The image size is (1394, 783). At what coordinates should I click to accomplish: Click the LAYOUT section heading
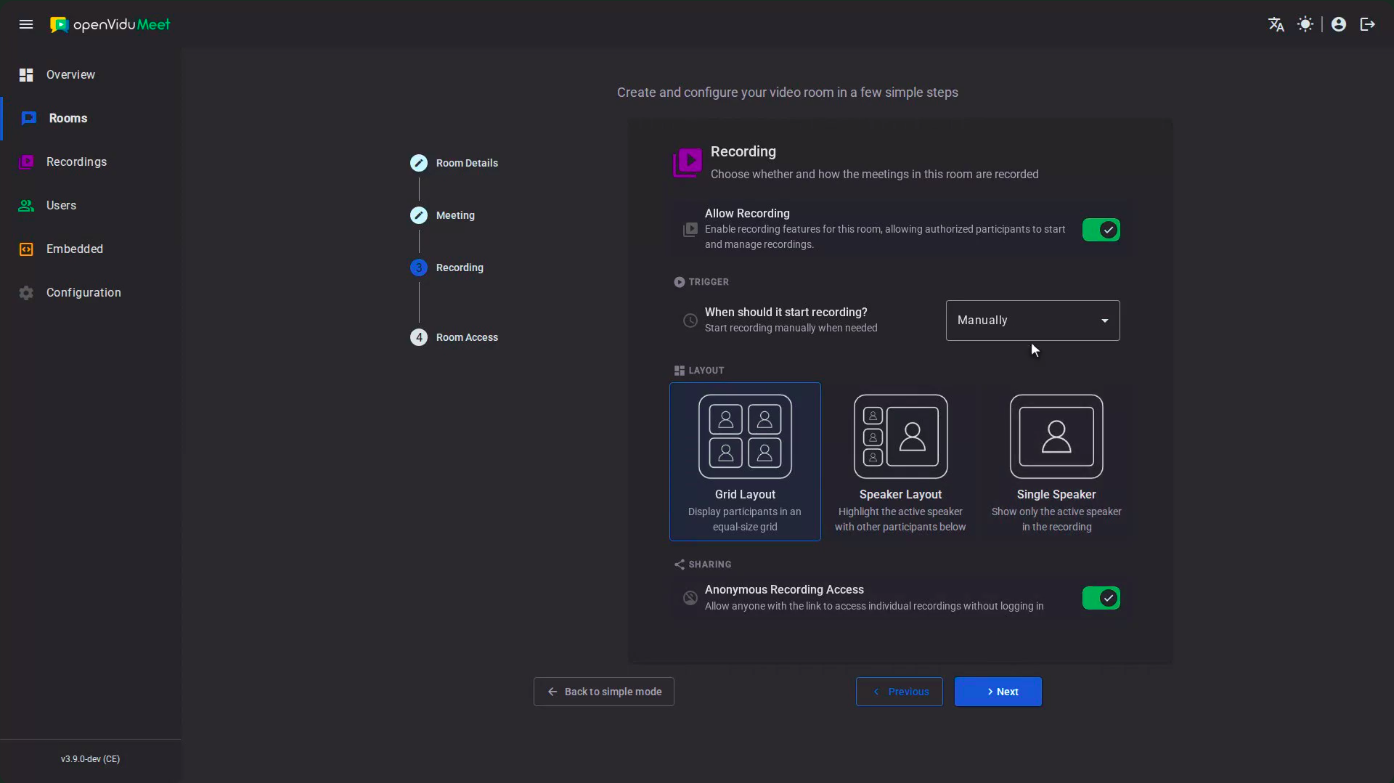(706, 370)
